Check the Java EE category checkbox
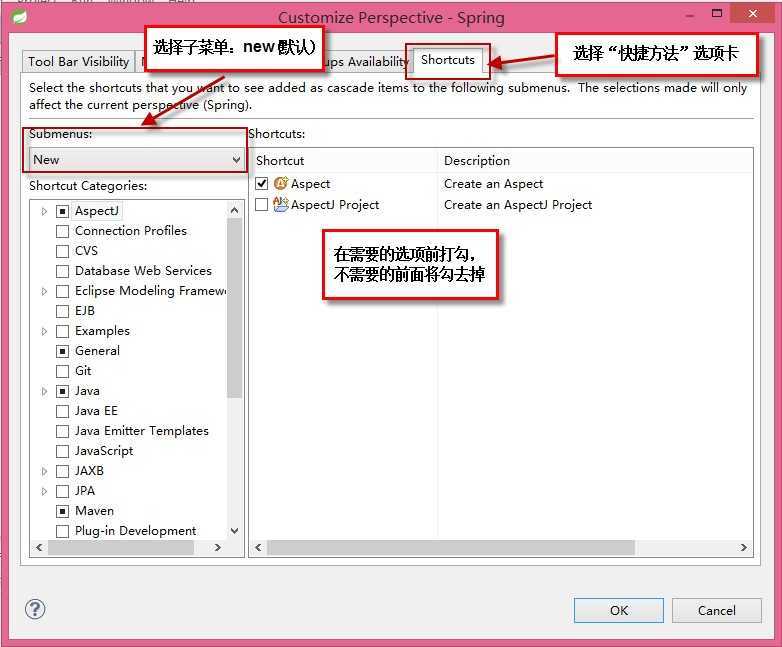The height and width of the screenshot is (647, 782). tap(62, 412)
